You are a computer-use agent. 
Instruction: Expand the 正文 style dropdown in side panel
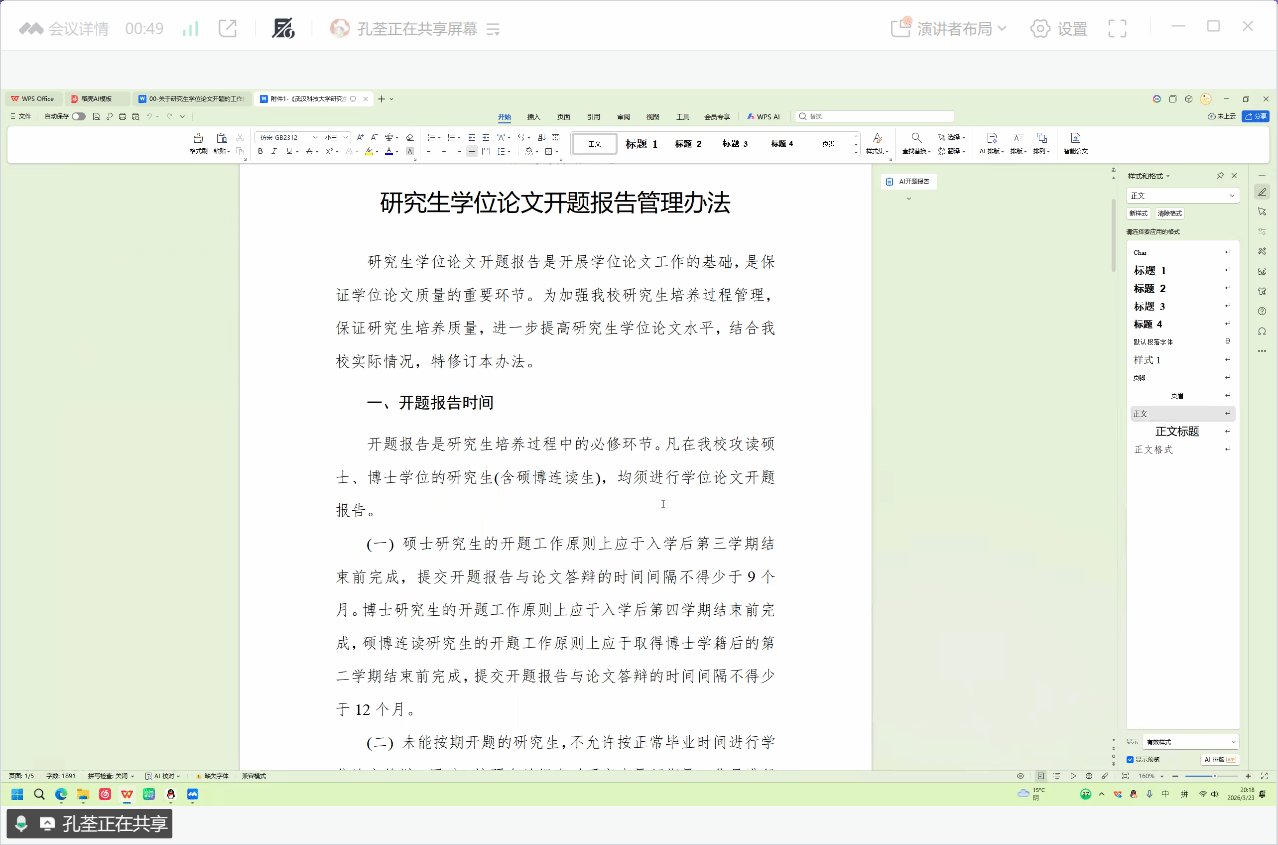tap(1232, 196)
